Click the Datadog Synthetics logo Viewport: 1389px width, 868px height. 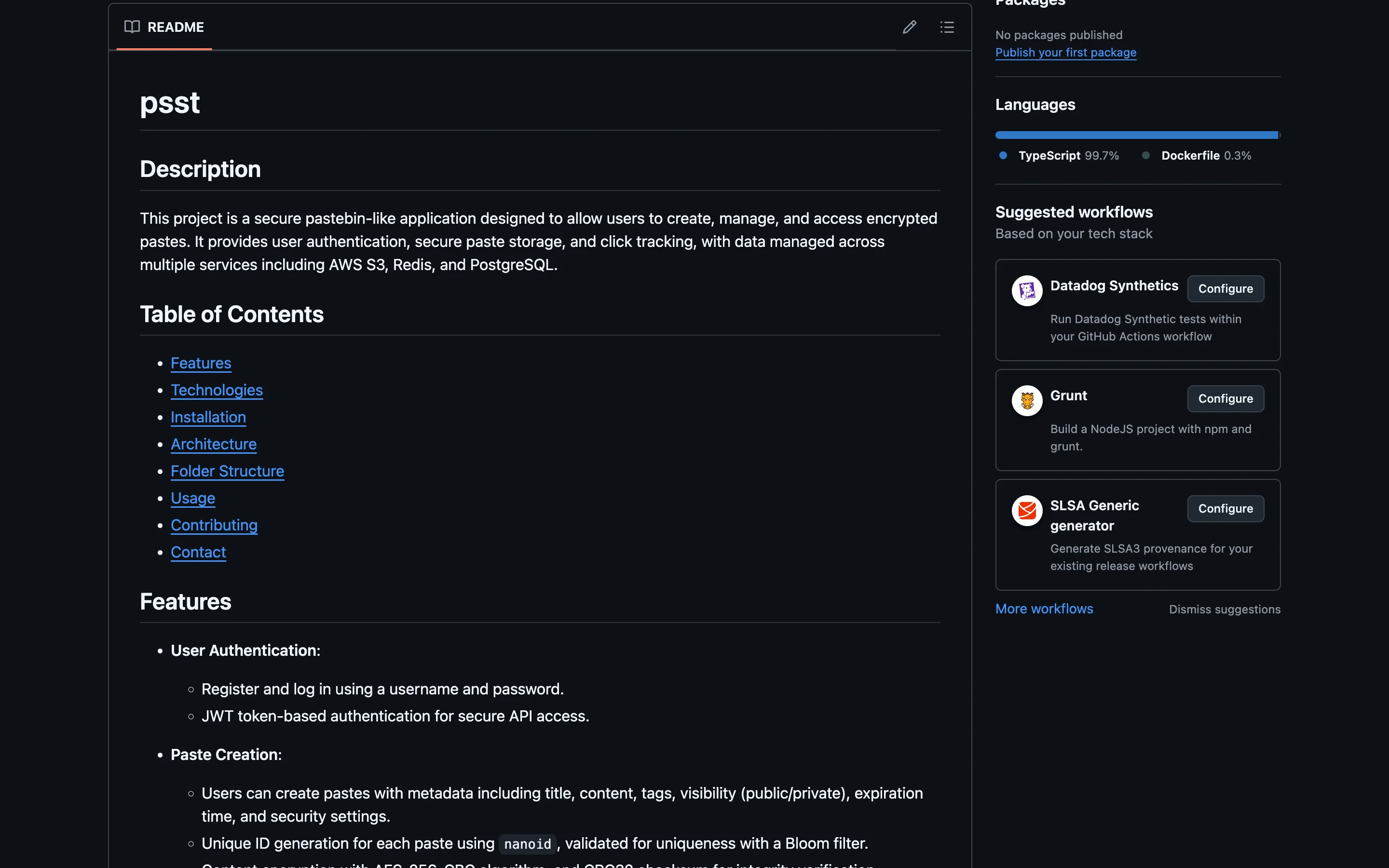(1027, 290)
